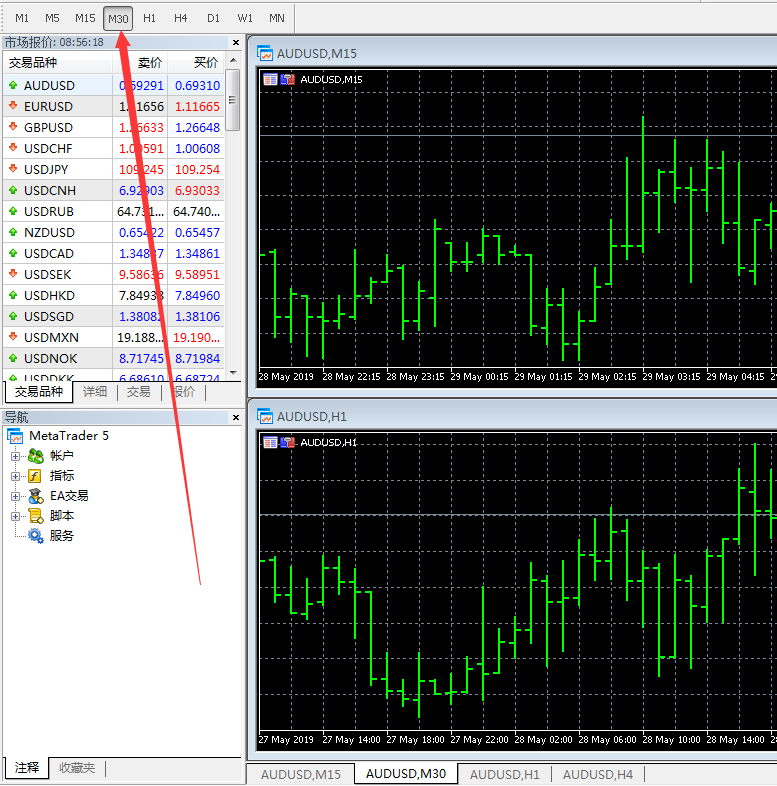Screen dimensions: 777x786
Task: Switch chart to H1 timeframe
Action: pos(149,19)
